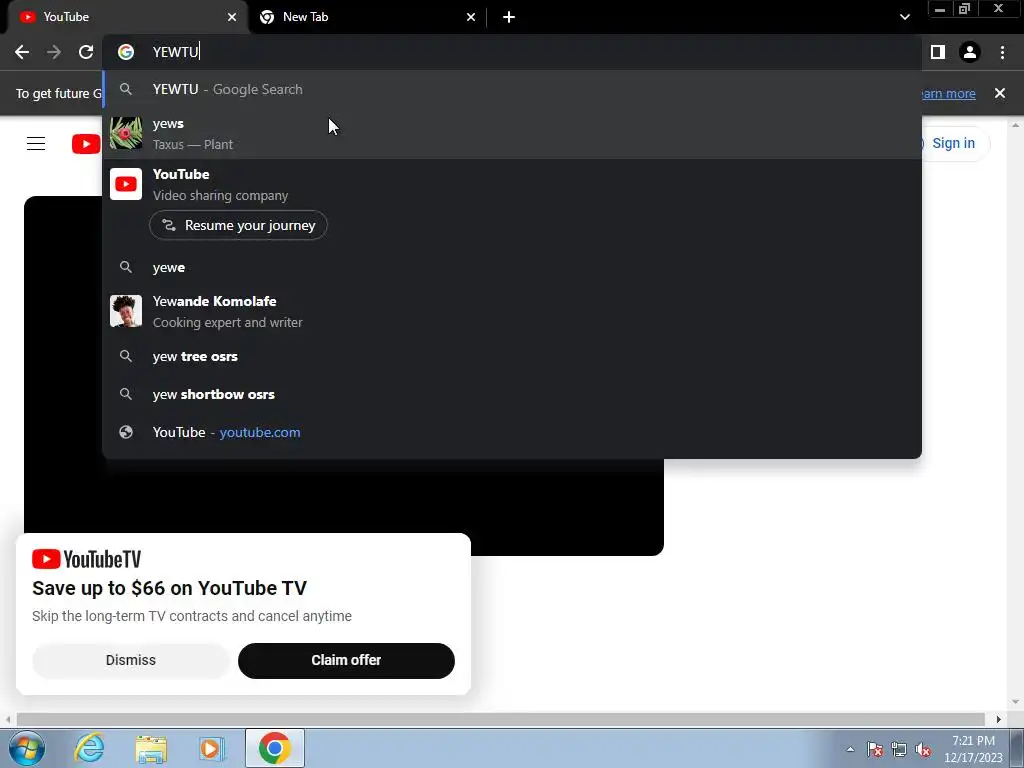The image size is (1024, 768).
Task: Dismiss the YouTube TV offer
Action: [x=131, y=660]
